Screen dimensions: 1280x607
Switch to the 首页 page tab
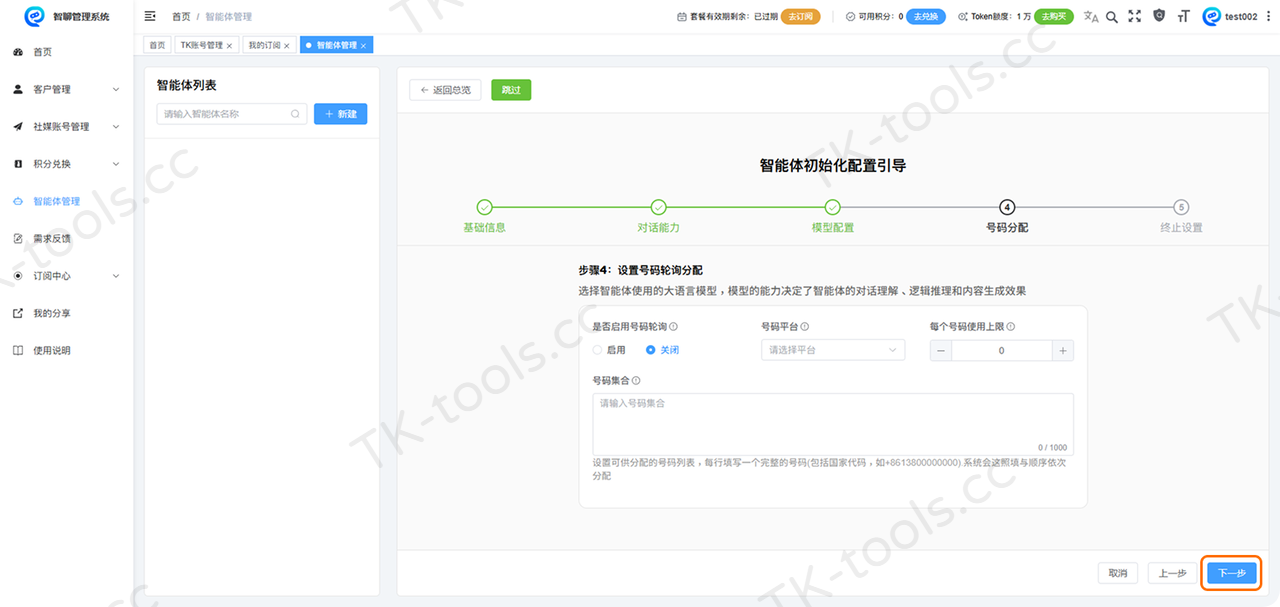(x=158, y=45)
